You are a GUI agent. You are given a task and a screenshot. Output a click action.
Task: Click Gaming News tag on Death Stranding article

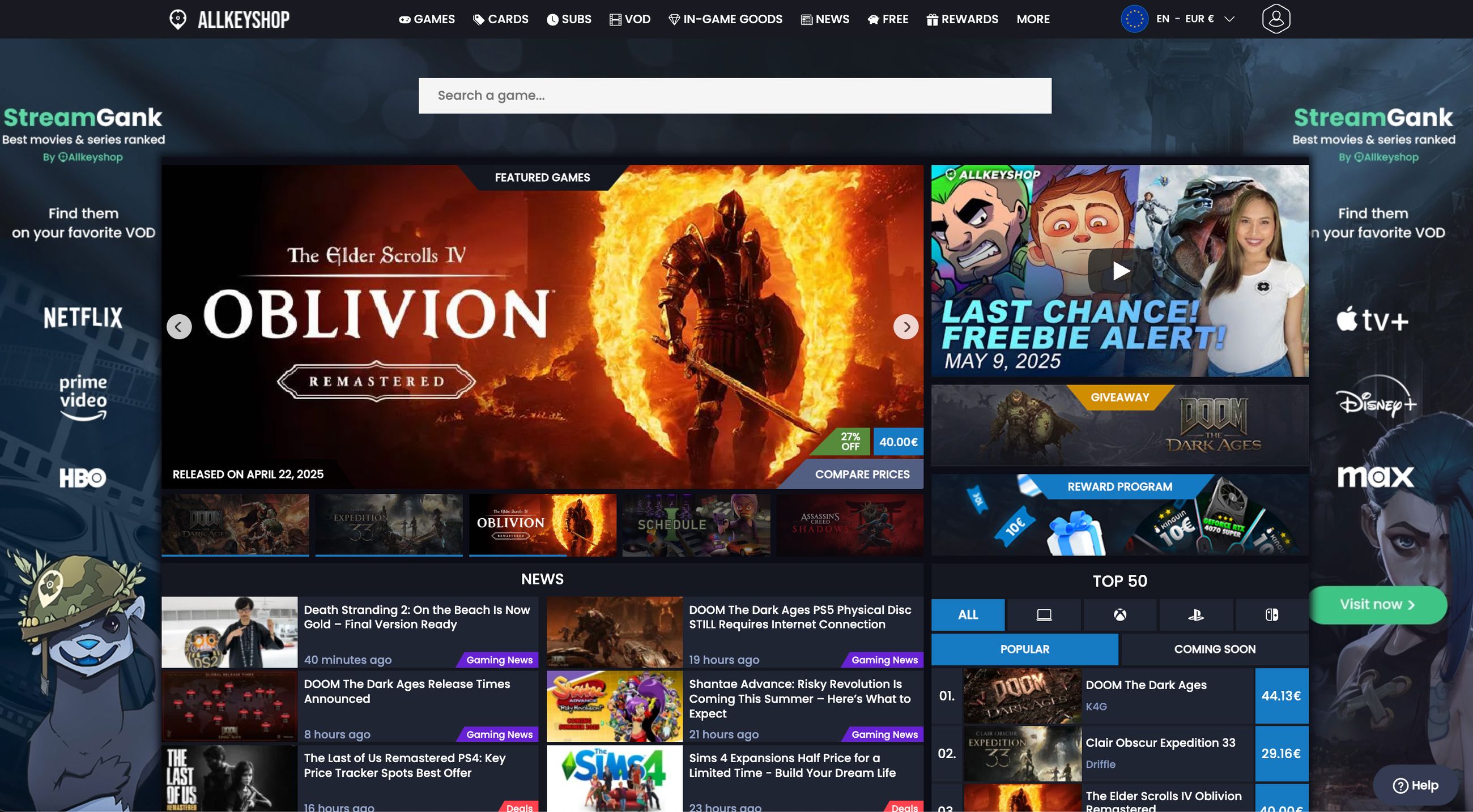pyautogui.click(x=499, y=660)
